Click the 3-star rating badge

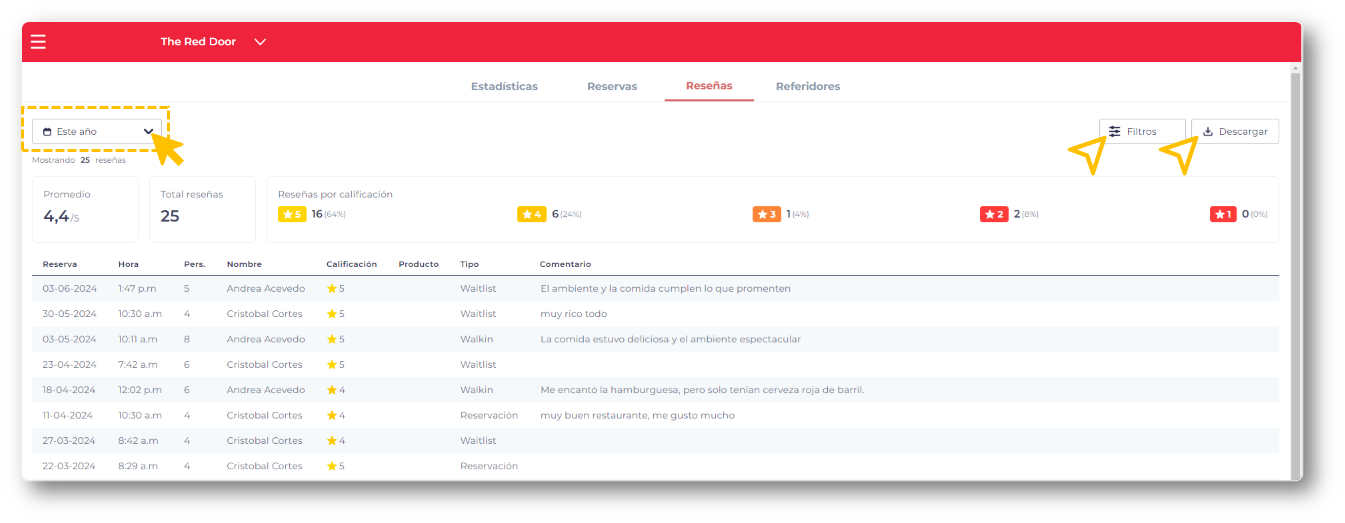767,214
